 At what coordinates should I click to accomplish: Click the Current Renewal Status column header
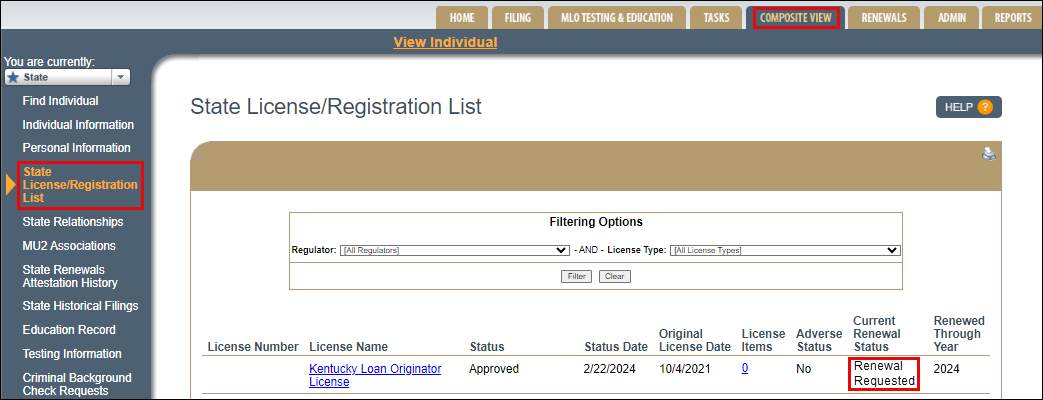[877, 334]
